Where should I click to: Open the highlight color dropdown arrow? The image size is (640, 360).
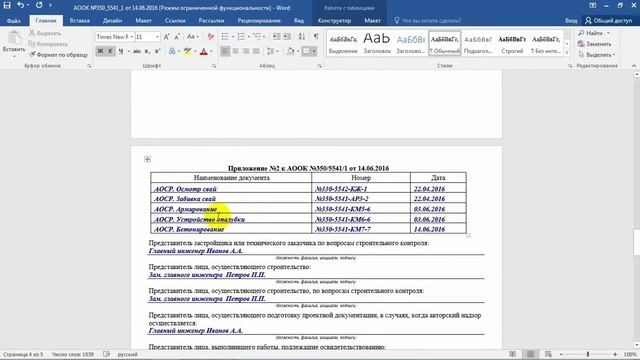(x=195, y=51)
